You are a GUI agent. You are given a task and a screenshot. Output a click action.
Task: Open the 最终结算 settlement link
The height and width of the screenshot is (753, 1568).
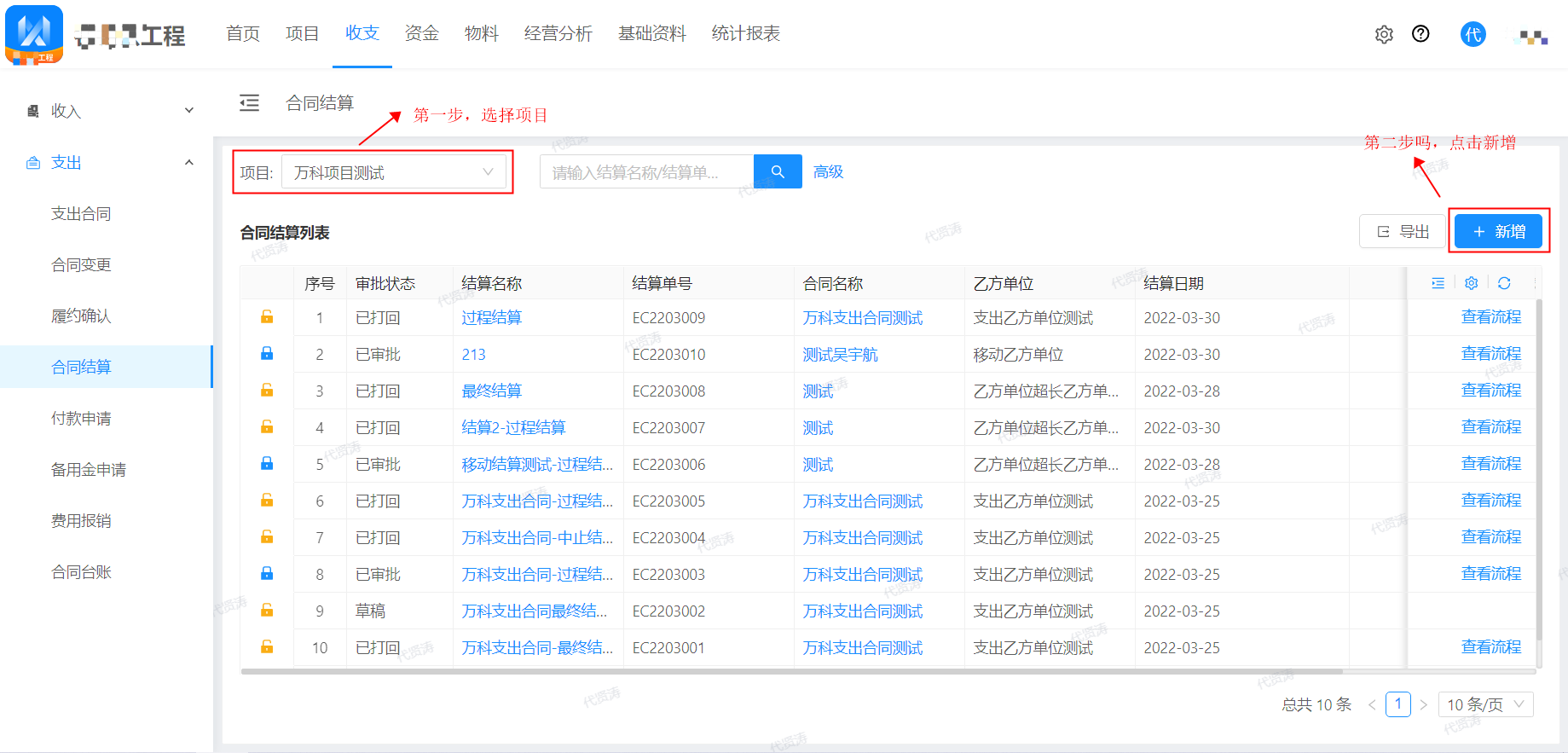(x=491, y=391)
